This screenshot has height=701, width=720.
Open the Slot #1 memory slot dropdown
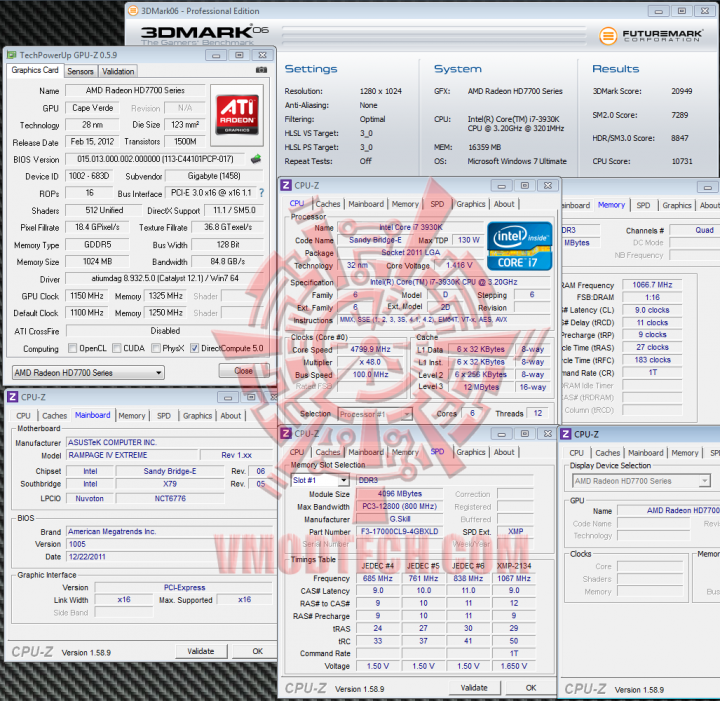pos(320,480)
